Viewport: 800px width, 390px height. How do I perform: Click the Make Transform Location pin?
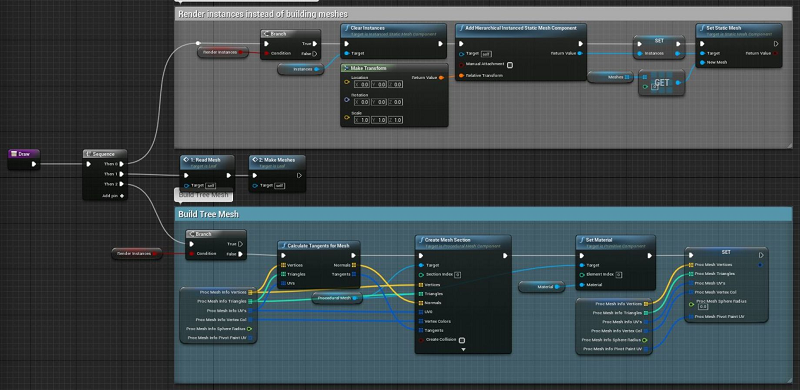click(x=347, y=81)
